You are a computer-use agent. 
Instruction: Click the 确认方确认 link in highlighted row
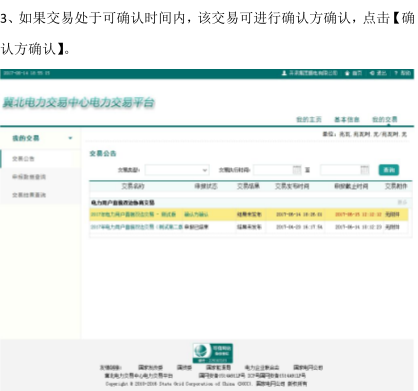(x=196, y=214)
